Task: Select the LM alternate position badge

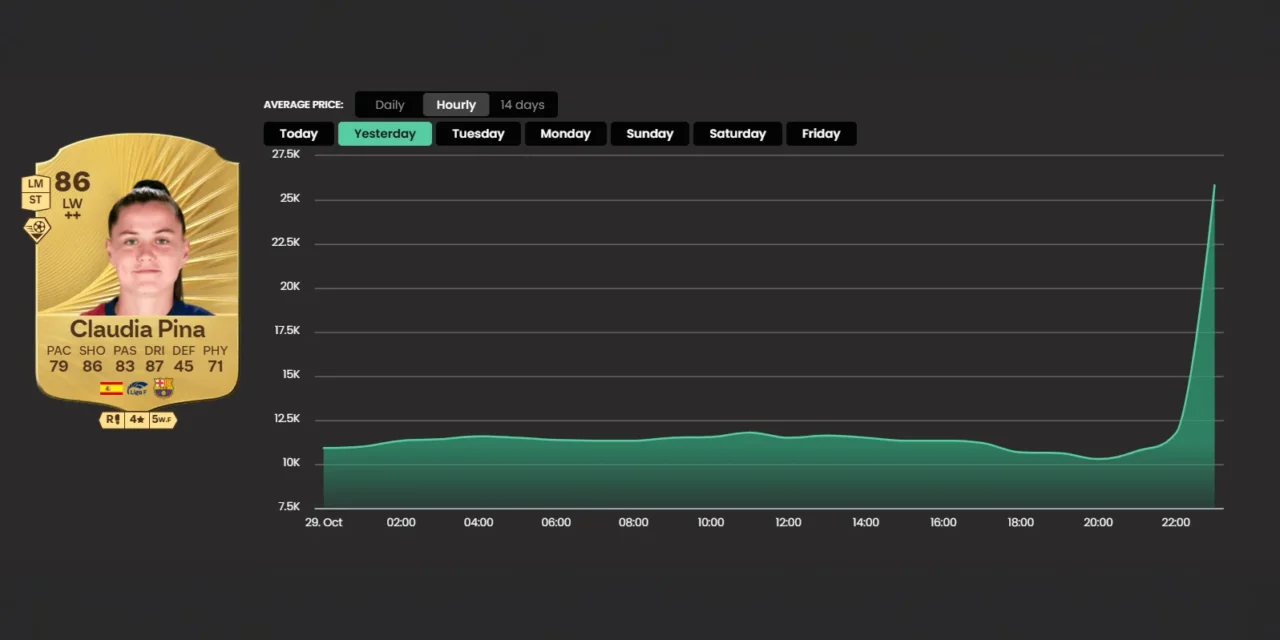Action: click(35, 183)
